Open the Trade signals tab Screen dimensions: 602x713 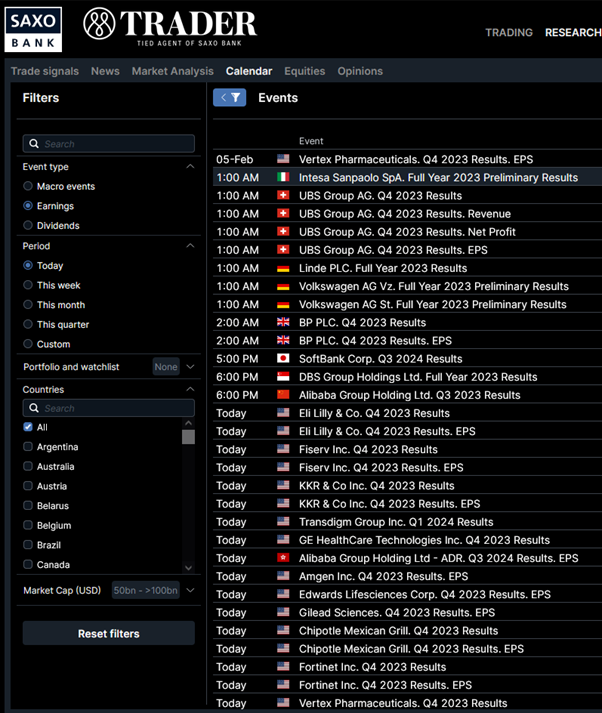tap(45, 71)
